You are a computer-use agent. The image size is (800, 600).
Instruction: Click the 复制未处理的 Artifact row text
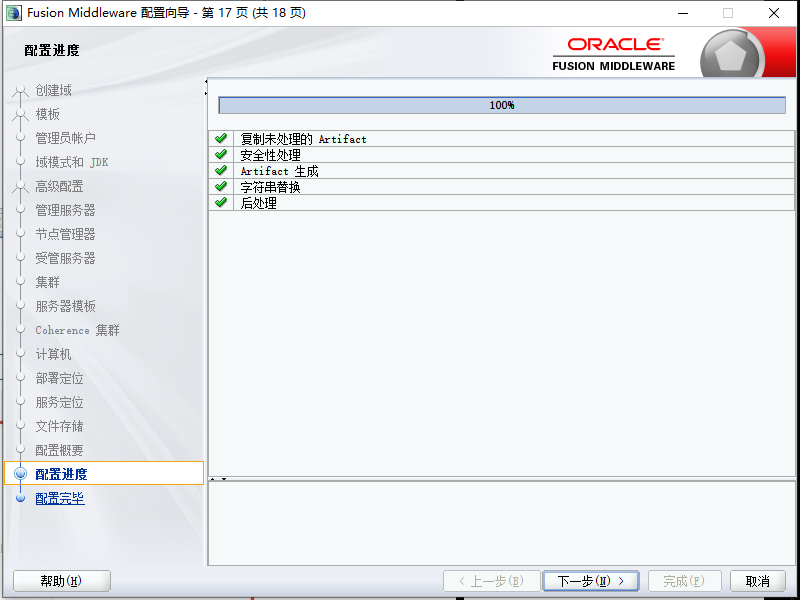[x=304, y=139]
